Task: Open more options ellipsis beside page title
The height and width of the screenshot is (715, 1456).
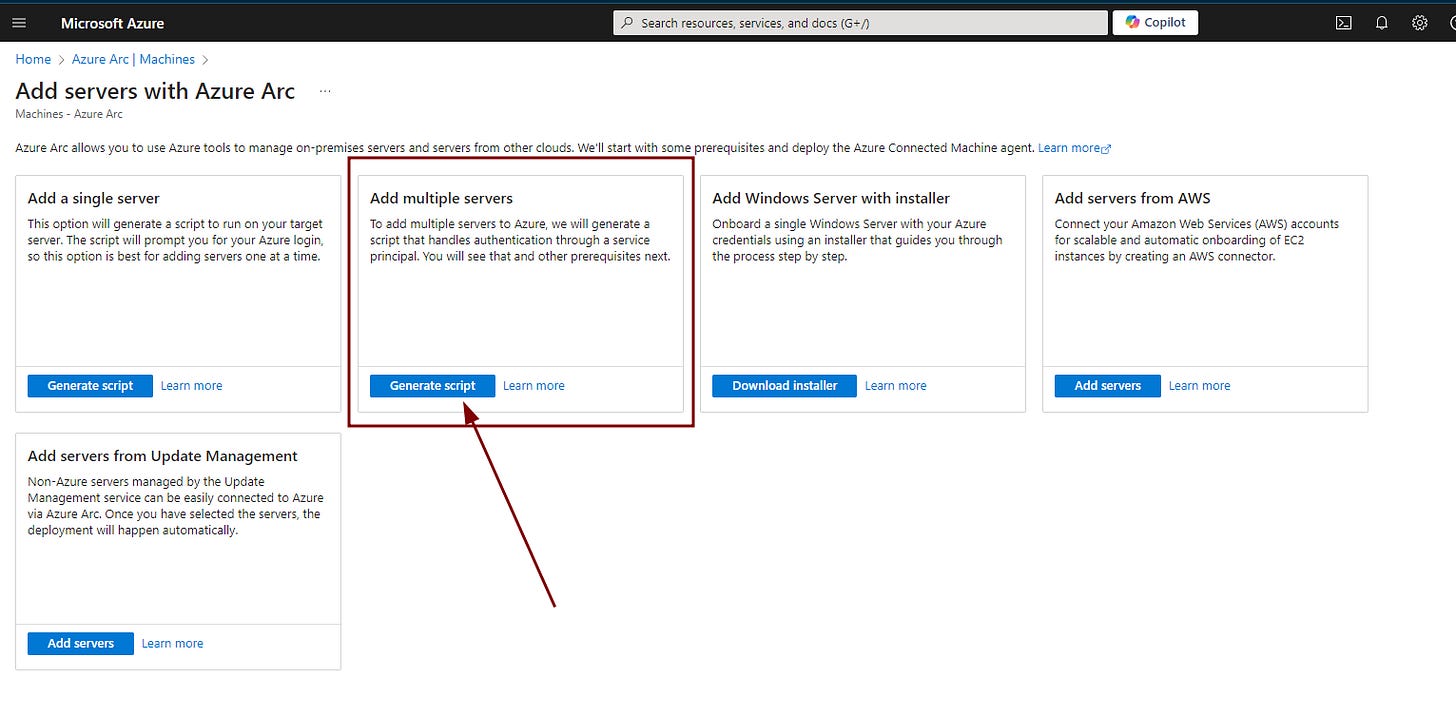Action: (x=324, y=90)
